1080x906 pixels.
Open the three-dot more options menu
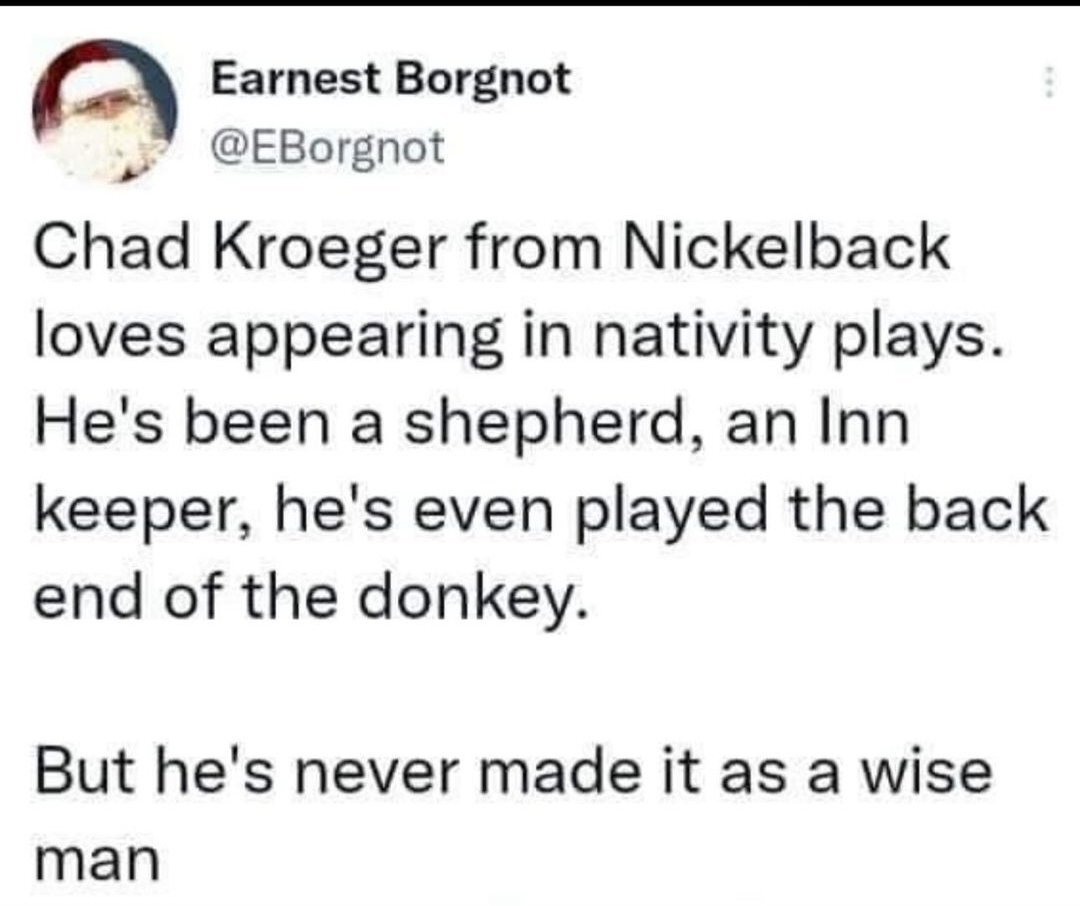(1048, 82)
